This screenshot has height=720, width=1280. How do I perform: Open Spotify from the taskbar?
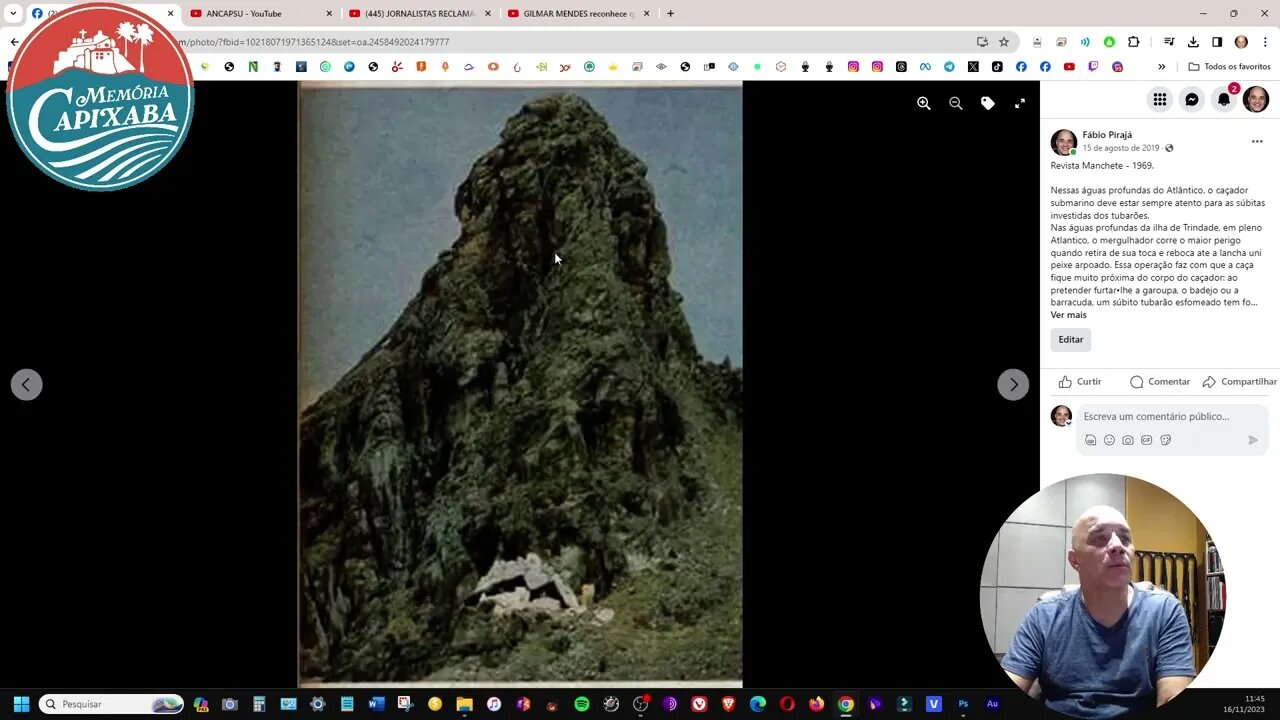pos(582,704)
